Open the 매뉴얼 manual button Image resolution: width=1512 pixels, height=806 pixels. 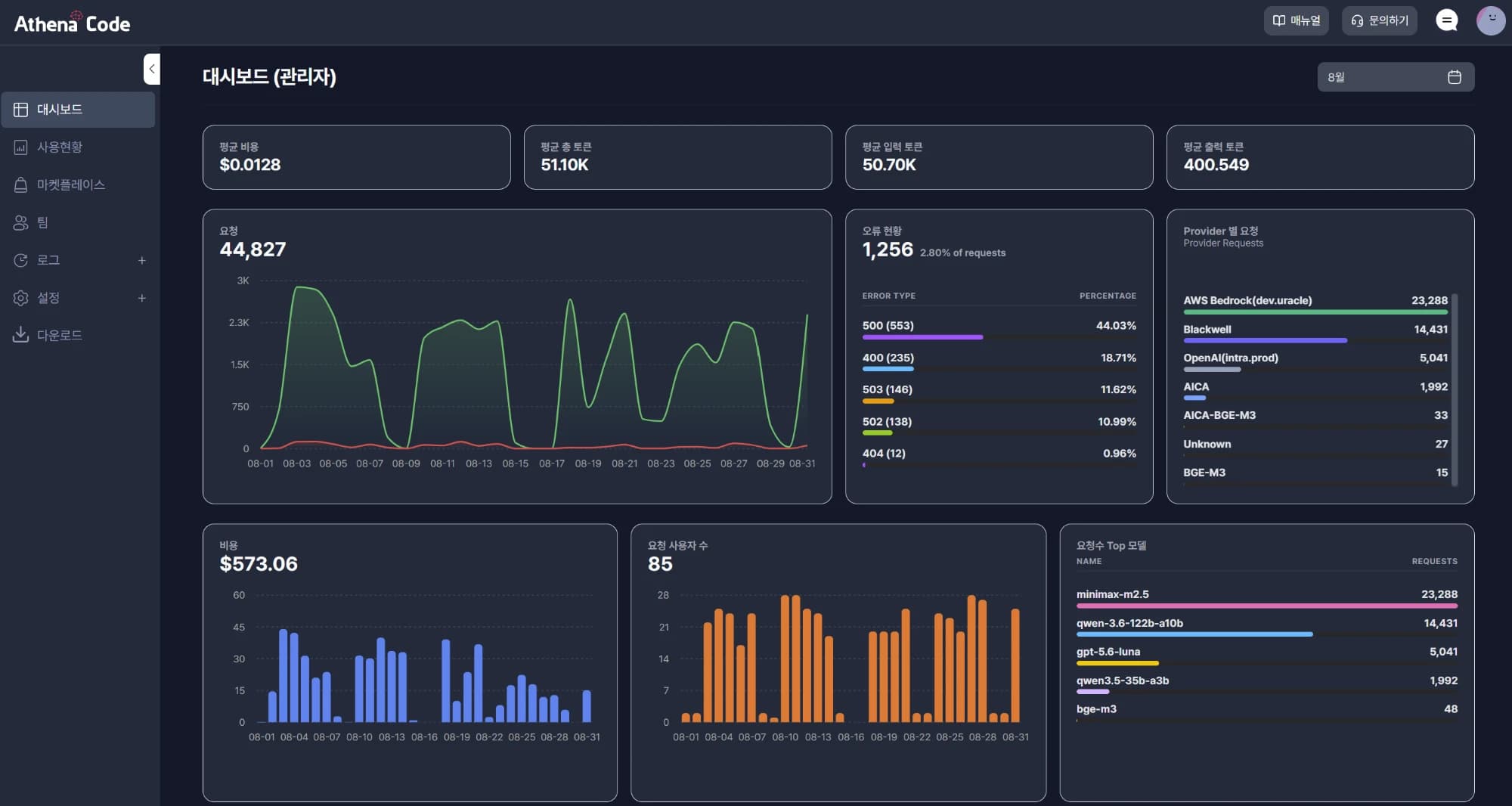click(1296, 20)
